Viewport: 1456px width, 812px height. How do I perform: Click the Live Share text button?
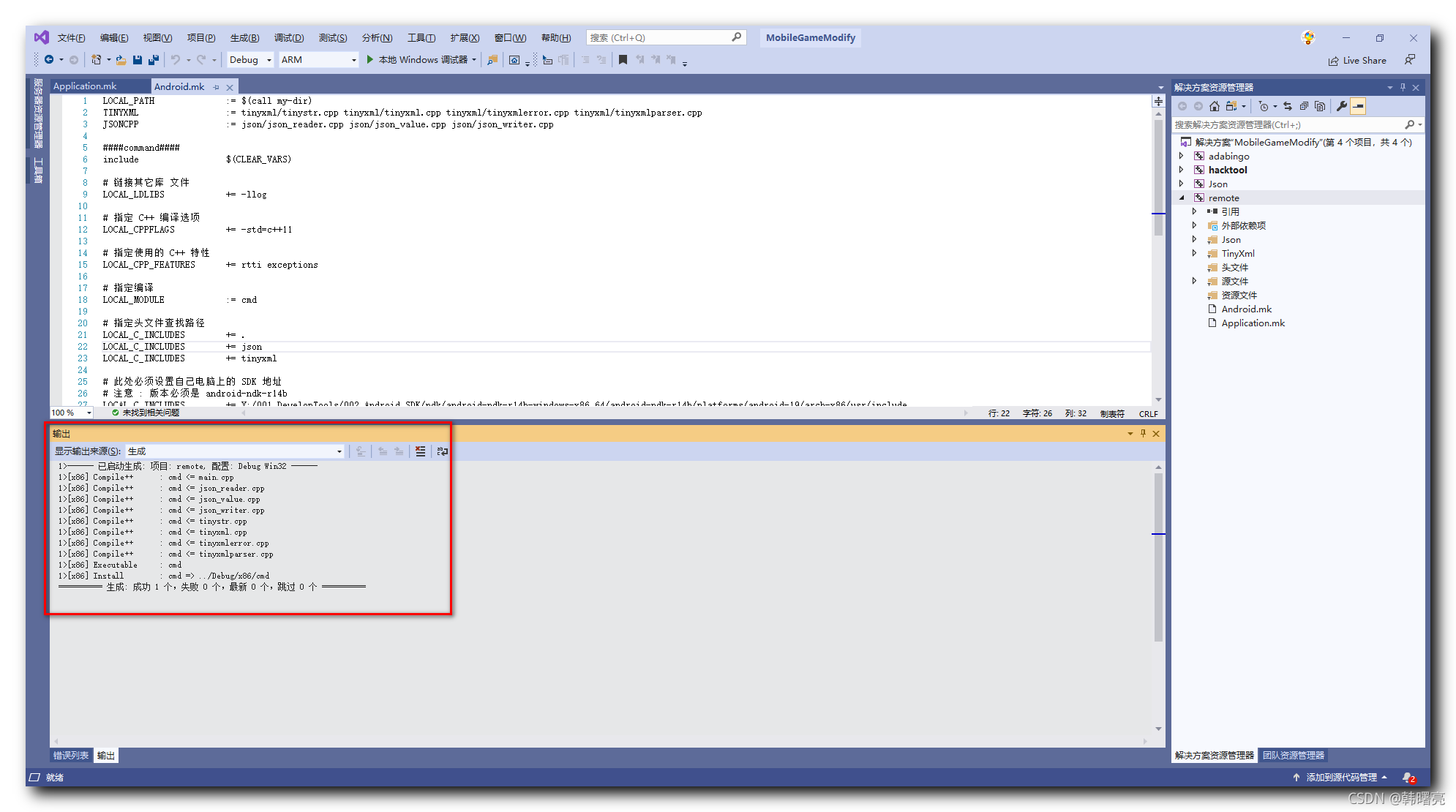(1364, 61)
